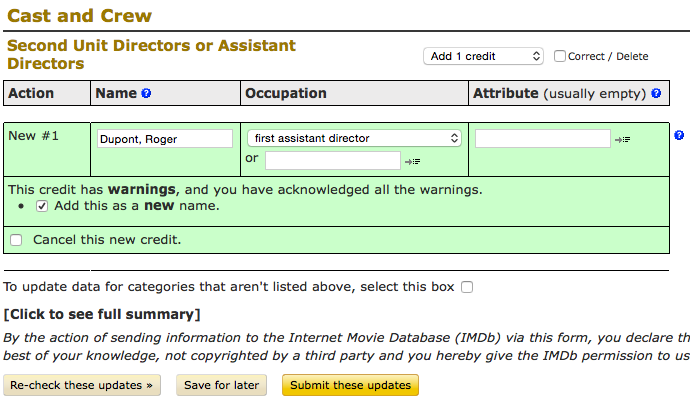Focus the custom occupation text field after 'or'
The height and width of the screenshot is (400, 690).
(x=332, y=161)
